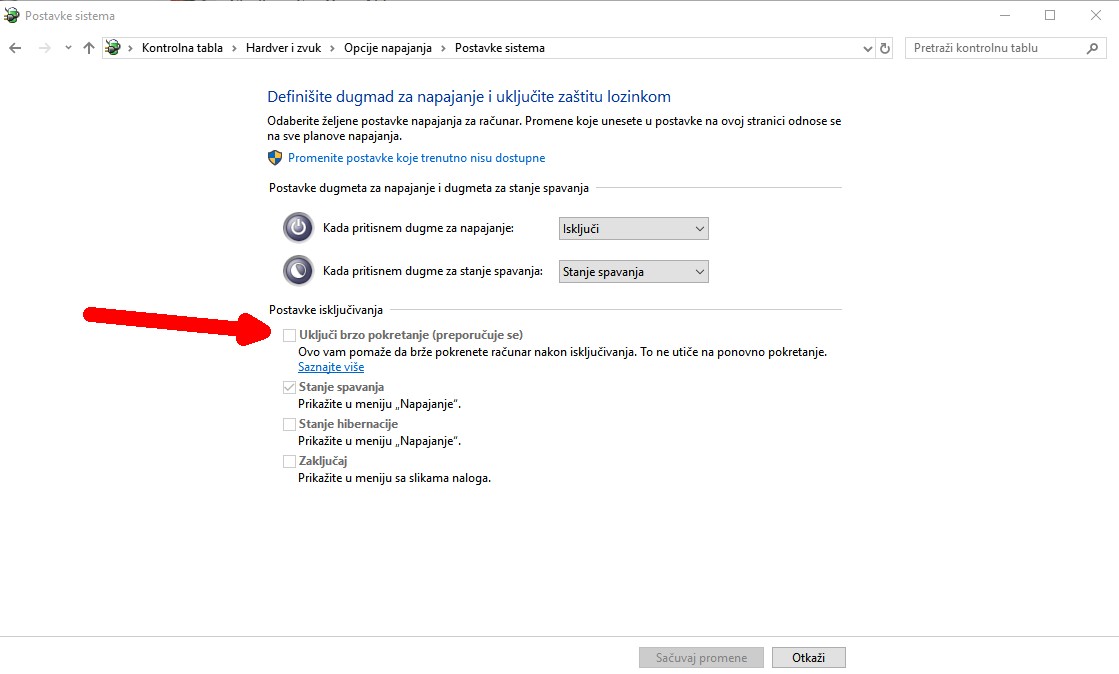Click the sleep button icon
Viewport: 1119px width, 674px height.
298,271
